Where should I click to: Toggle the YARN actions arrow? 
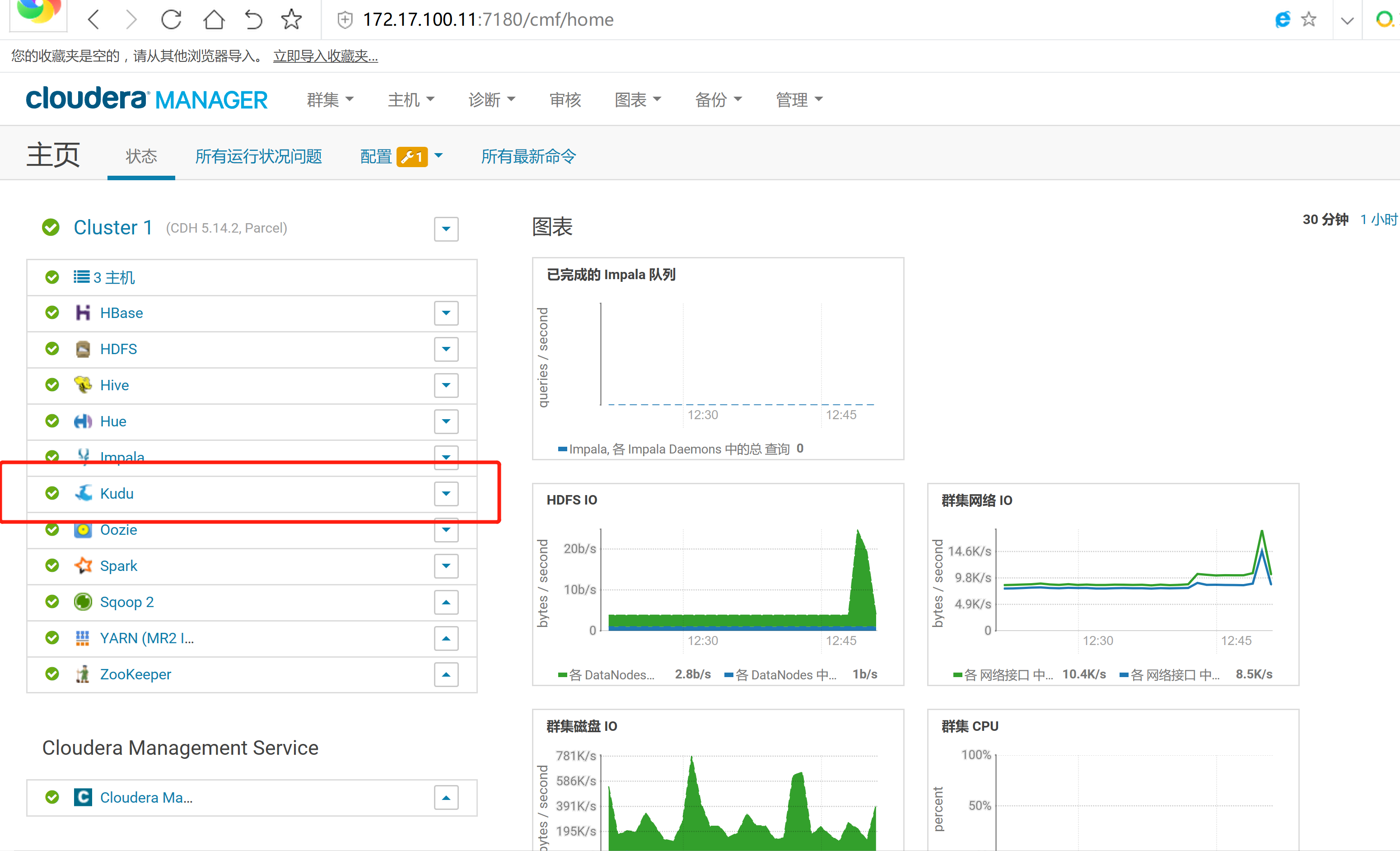446,638
